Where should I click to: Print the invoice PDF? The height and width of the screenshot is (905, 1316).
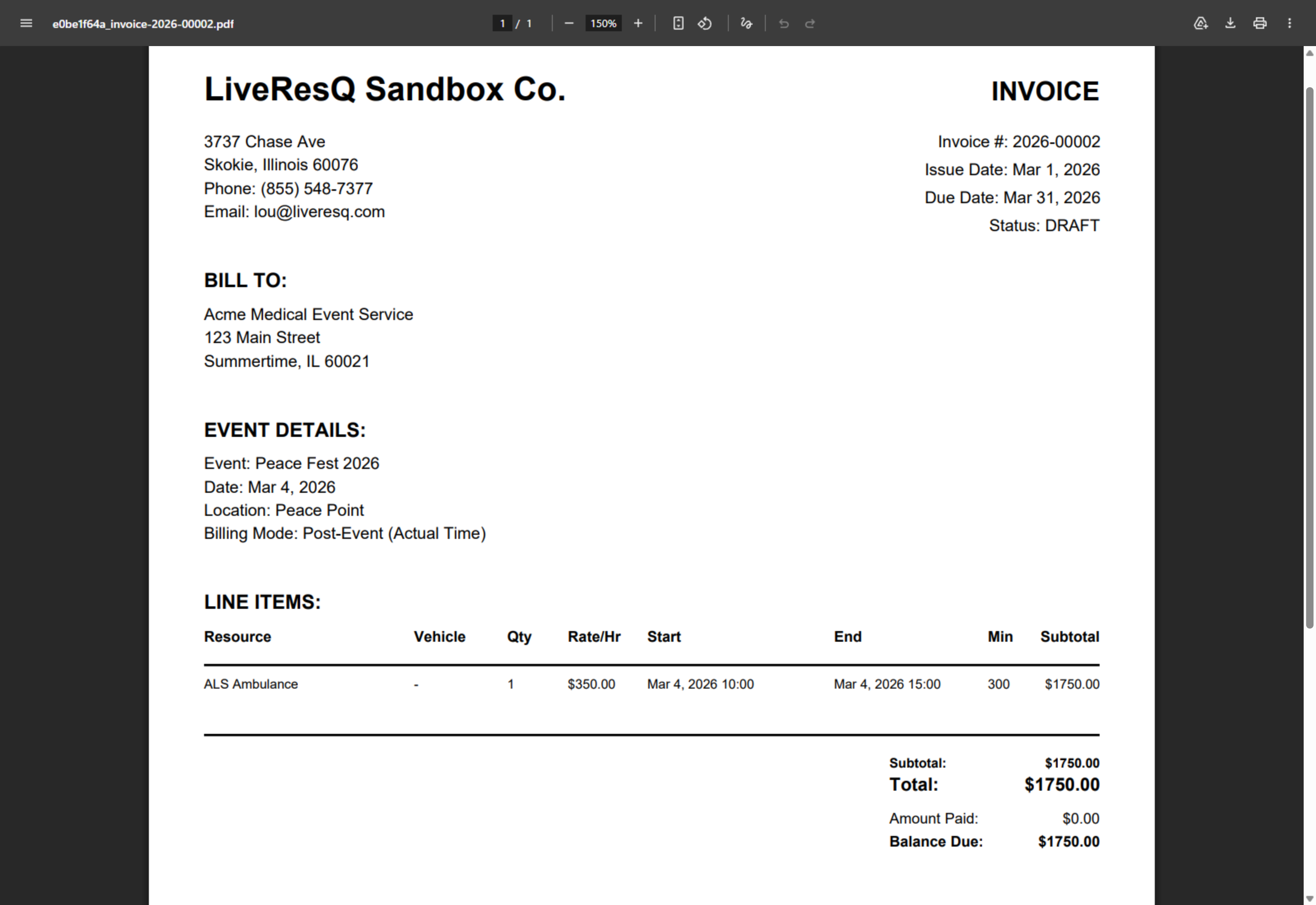tap(1259, 23)
